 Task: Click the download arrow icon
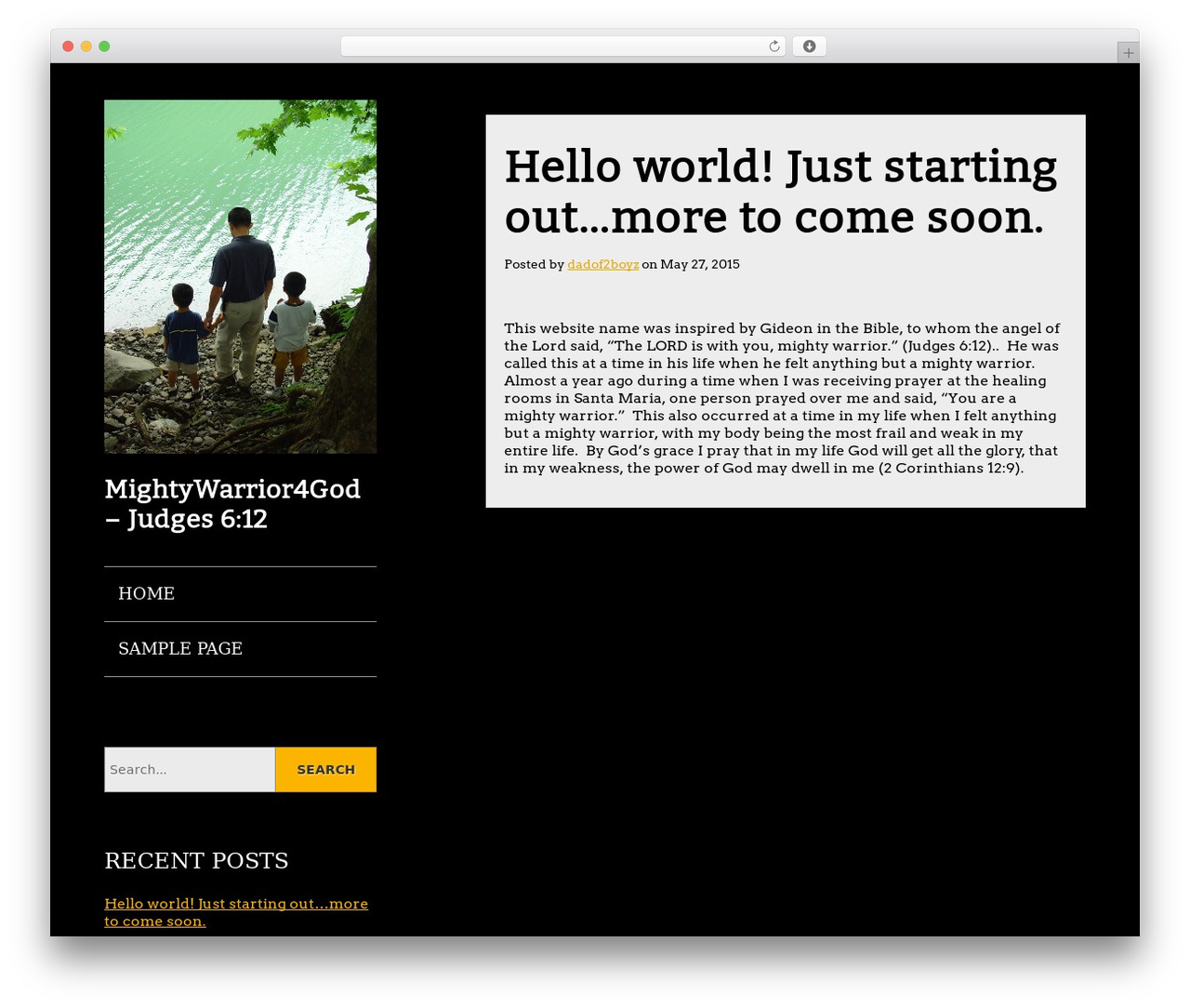pyautogui.click(x=809, y=46)
